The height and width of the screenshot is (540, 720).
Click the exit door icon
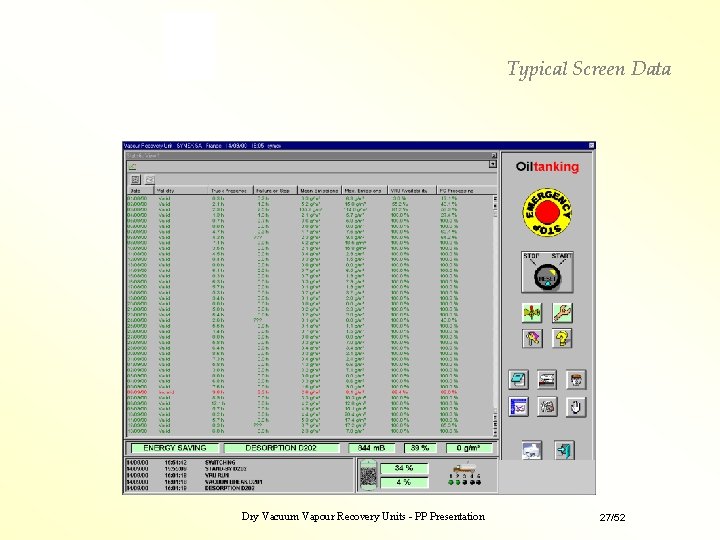[564, 450]
